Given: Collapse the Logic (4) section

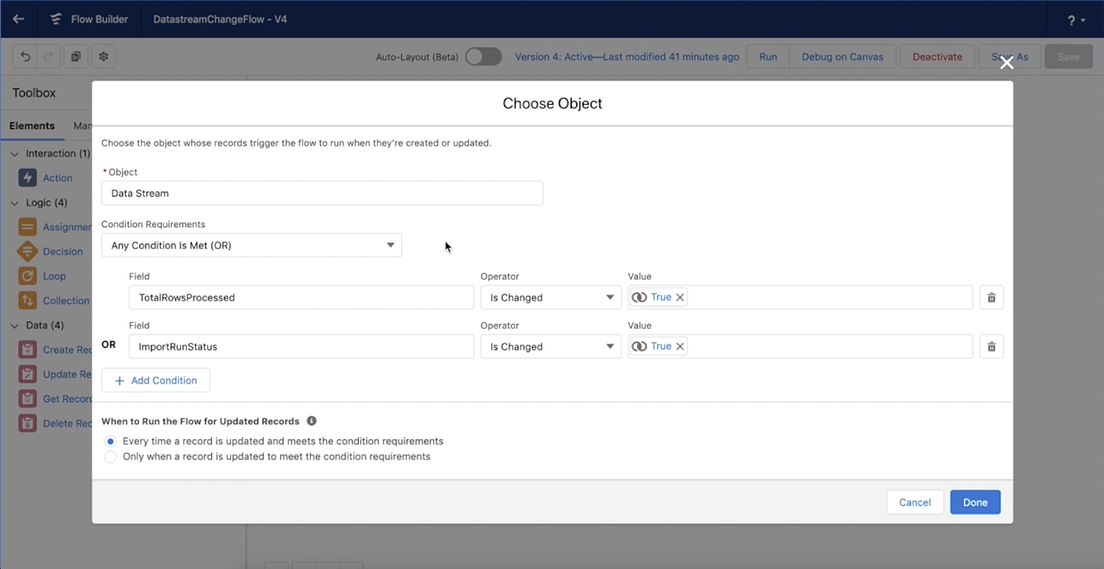Looking at the screenshot, I should tap(15, 203).
